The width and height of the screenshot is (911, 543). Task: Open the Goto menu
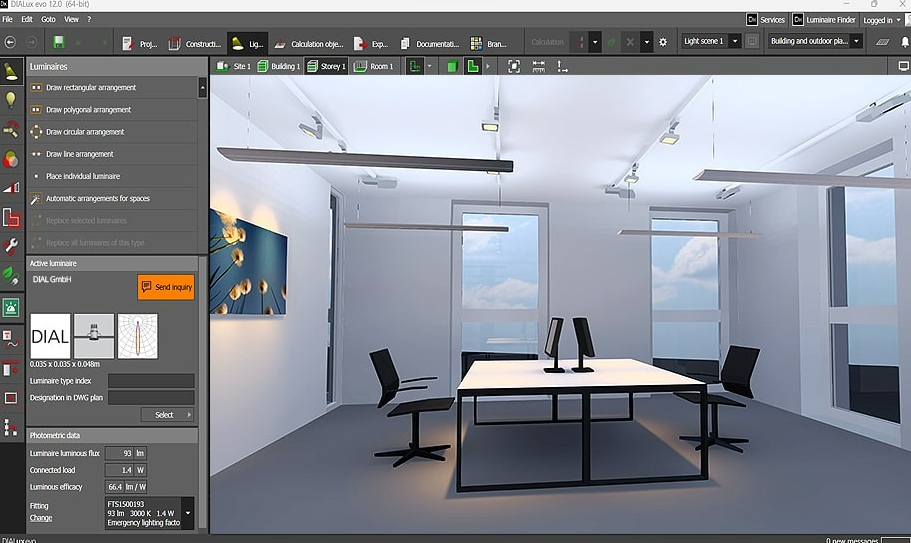point(48,19)
